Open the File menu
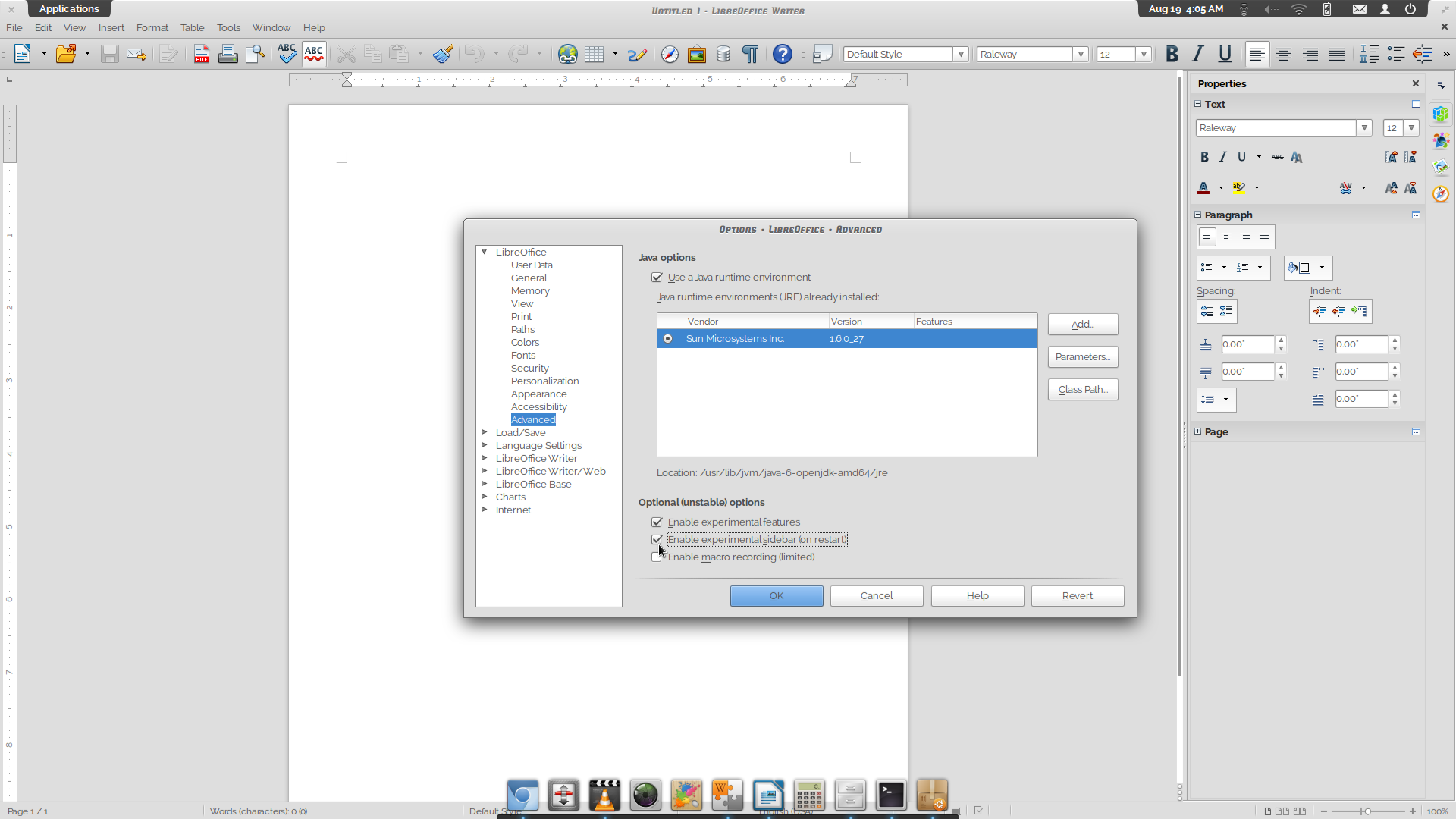This screenshot has height=819, width=1456. [14, 27]
